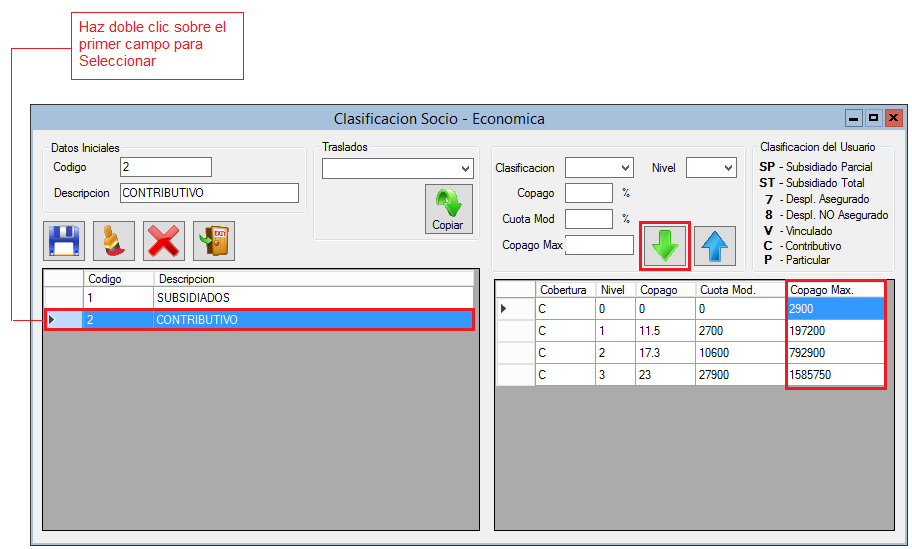Click the Codigo input field
Viewport: 912px width, 549px height.
pos(165,167)
